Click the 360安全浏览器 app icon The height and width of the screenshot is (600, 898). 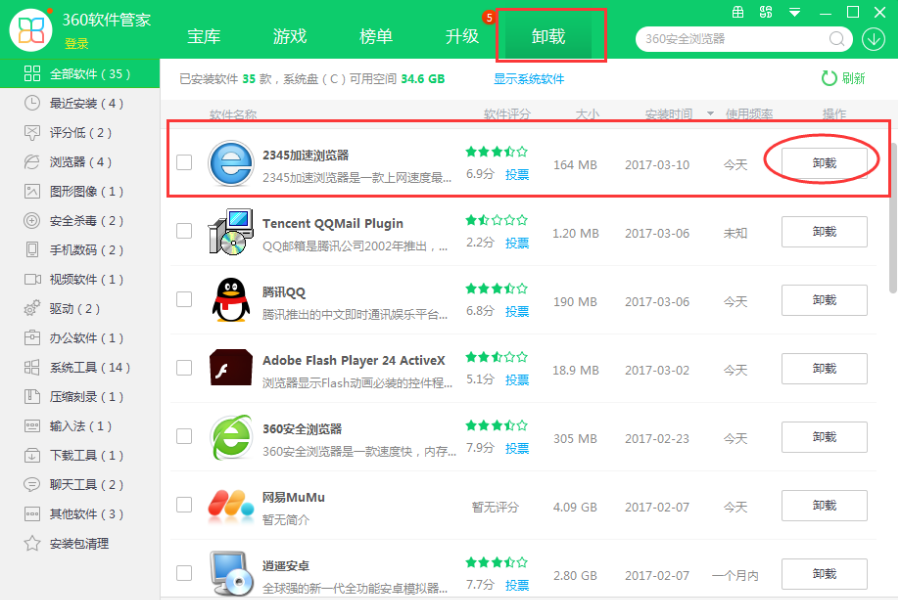[231, 437]
